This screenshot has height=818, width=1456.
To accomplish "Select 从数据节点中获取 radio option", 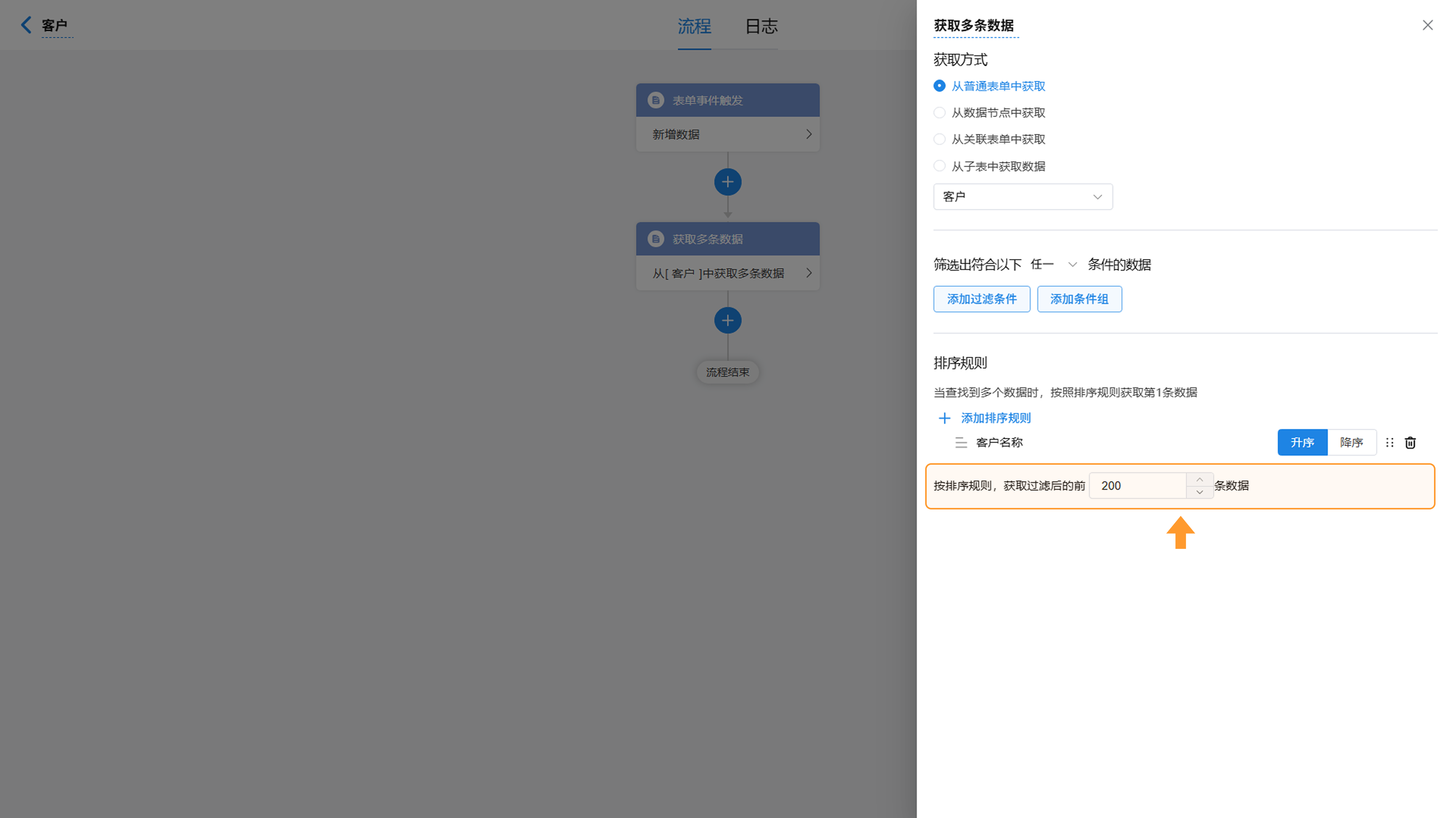I will click(x=940, y=113).
